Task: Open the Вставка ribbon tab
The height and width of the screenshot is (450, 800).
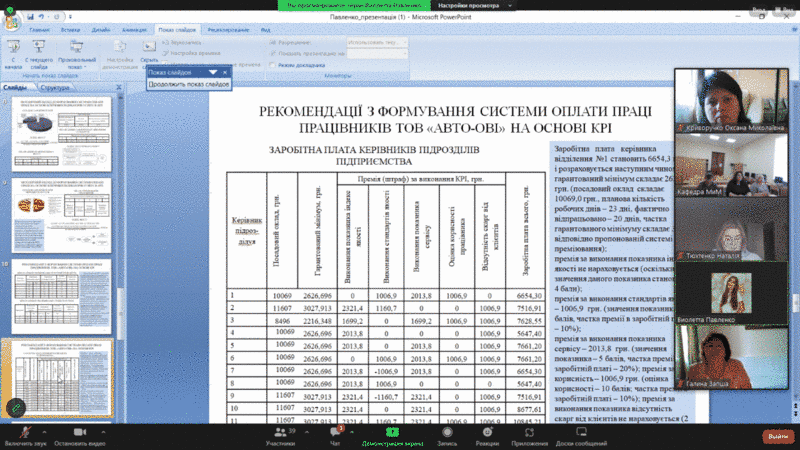Action: pos(70,30)
